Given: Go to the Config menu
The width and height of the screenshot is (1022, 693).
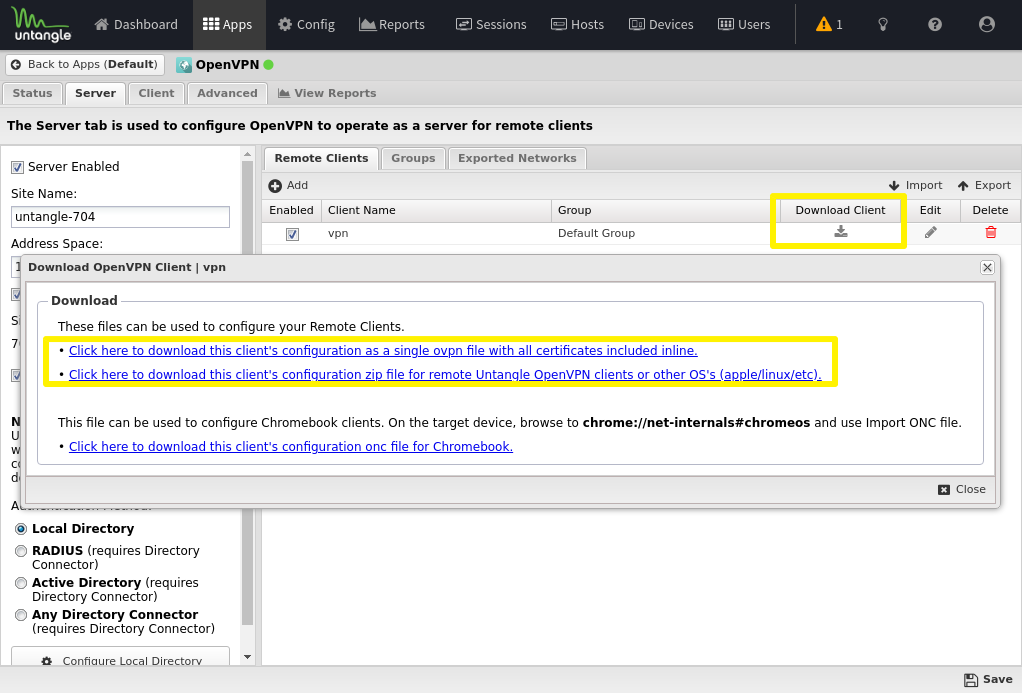Looking at the screenshot, I should click(x=306, y=24).
